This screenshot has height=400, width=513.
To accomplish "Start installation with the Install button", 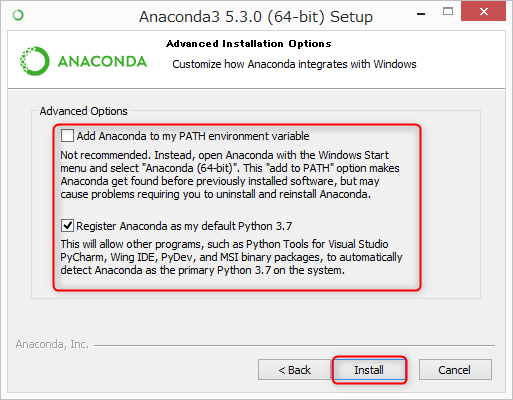I will click(369, 370).
